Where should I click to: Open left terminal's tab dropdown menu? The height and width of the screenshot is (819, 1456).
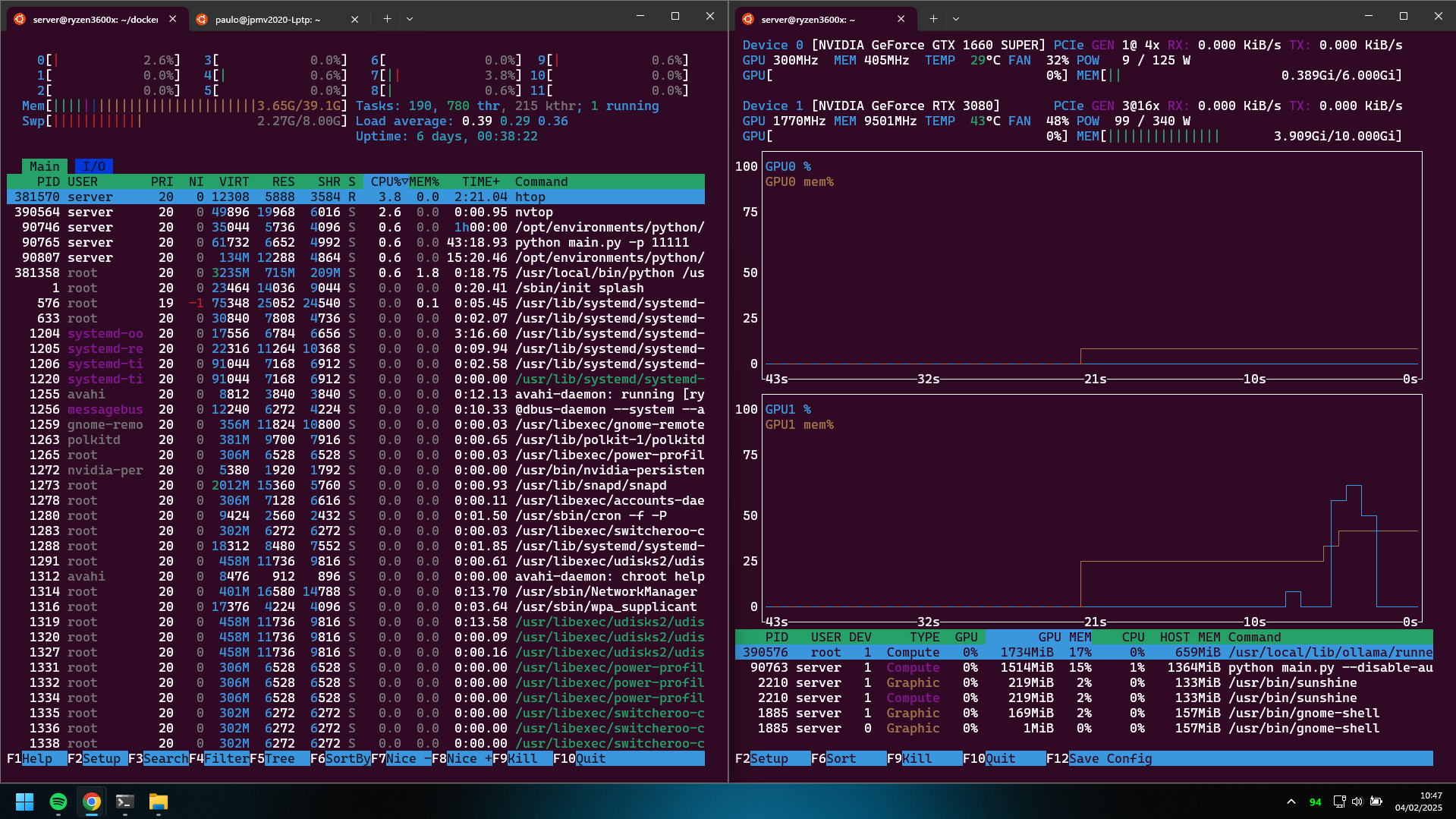point(410,19)
